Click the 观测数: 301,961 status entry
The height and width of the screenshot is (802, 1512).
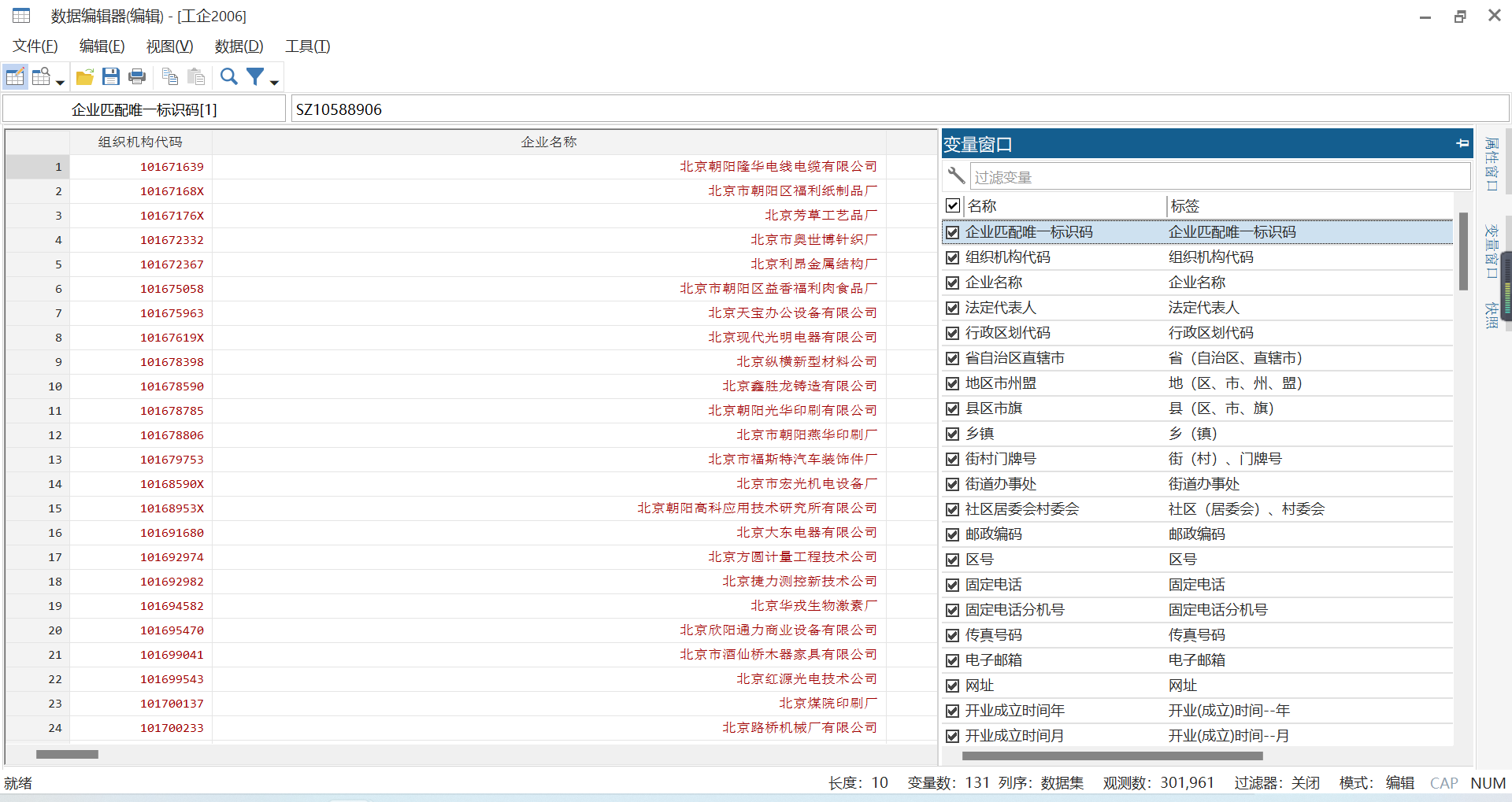[x=1158, y=783]
